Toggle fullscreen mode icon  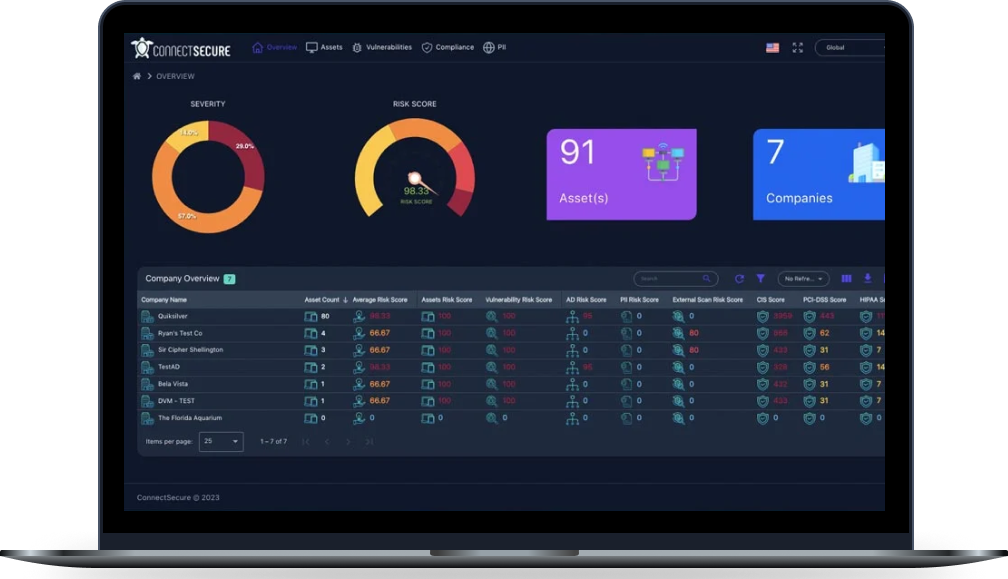(x=798, y=48)
